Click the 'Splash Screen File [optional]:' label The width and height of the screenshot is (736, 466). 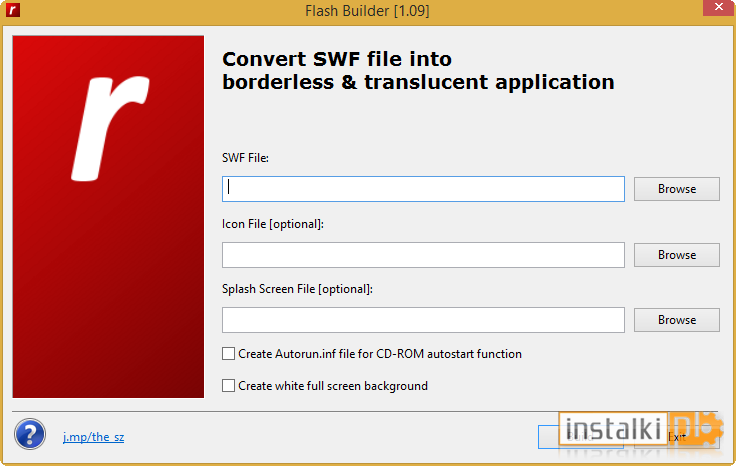point(297,289)
